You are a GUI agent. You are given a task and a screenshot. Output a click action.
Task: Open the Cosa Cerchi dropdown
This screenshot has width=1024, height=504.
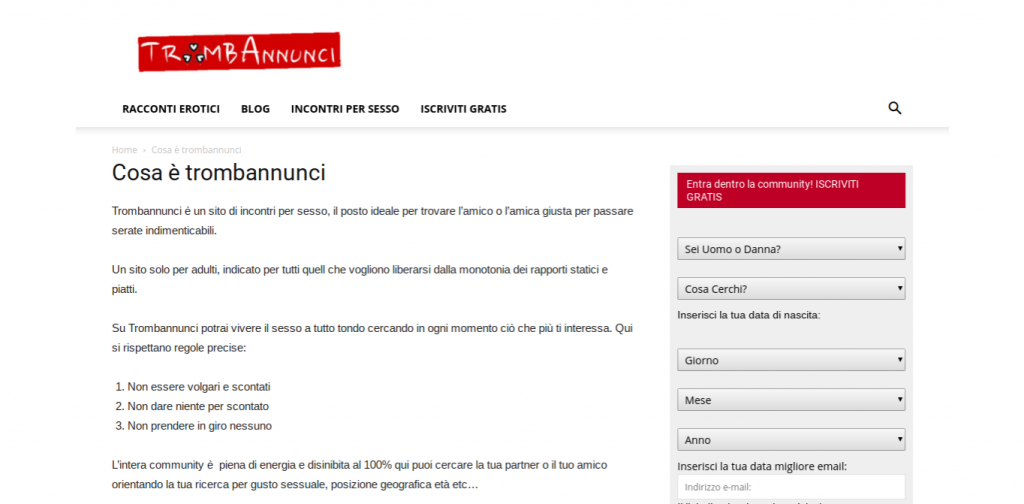pos(791,289)
